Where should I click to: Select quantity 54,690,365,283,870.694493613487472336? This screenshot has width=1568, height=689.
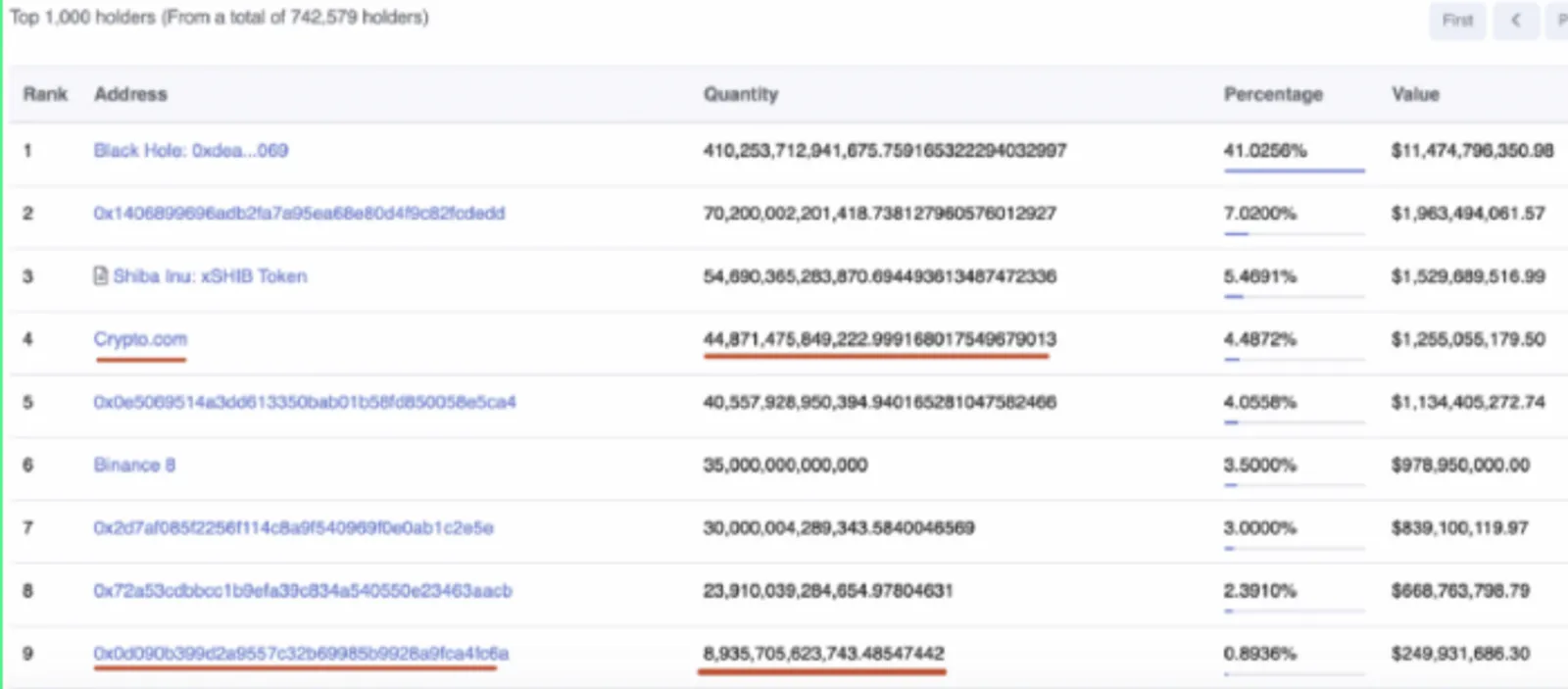pos(879,275)
